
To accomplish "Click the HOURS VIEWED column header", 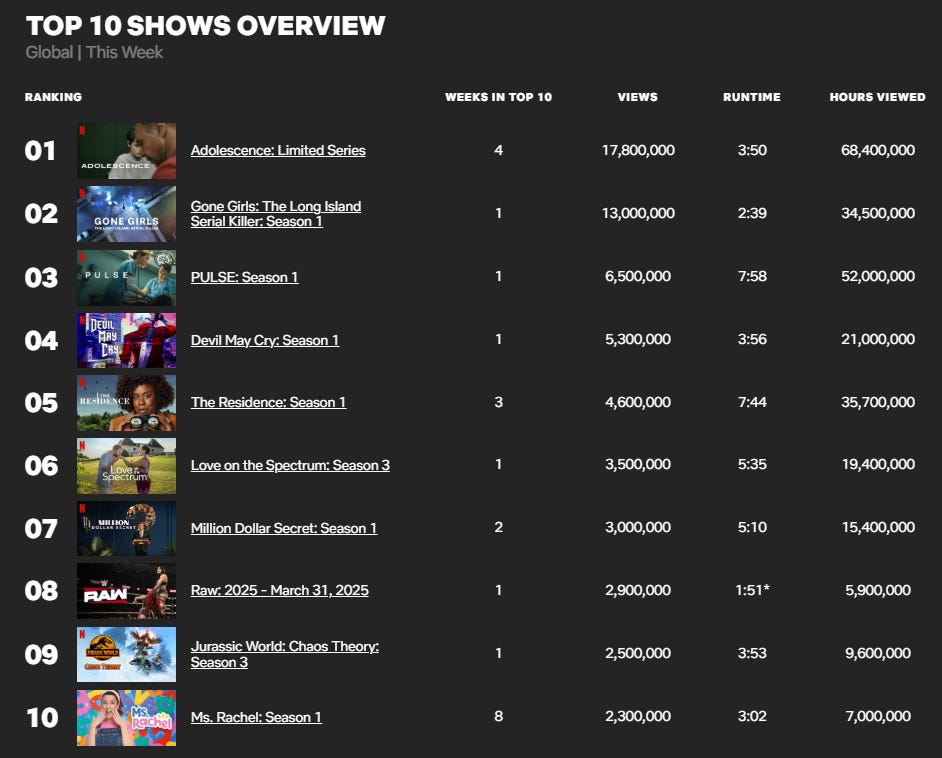I will (x=878, y=97).
